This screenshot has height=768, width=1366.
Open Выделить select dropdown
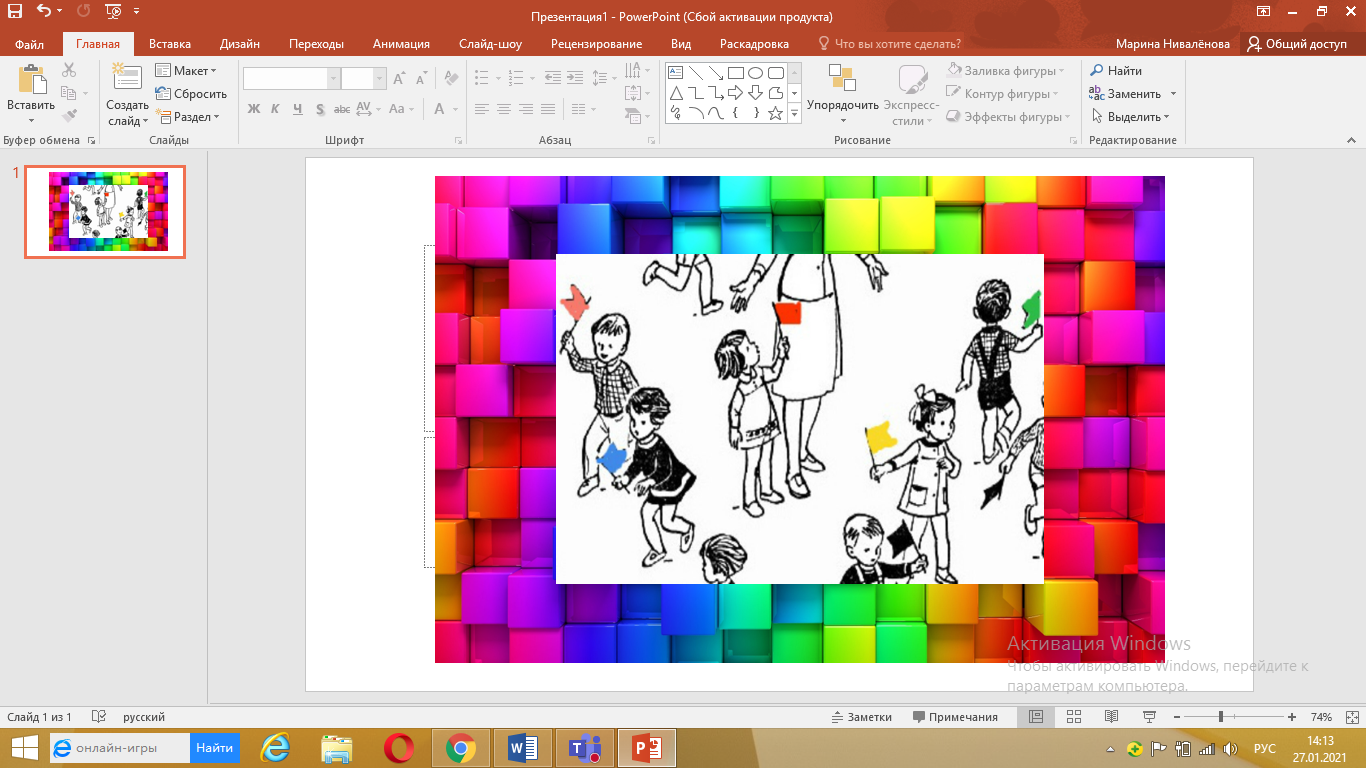[x=1130, y=117]
